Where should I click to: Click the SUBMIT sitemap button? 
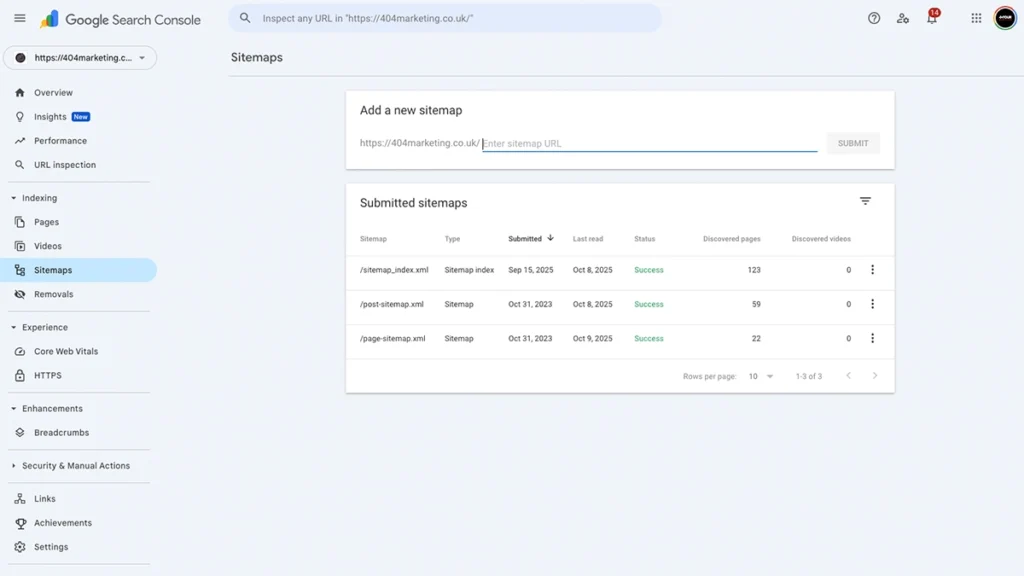(852, 143)
